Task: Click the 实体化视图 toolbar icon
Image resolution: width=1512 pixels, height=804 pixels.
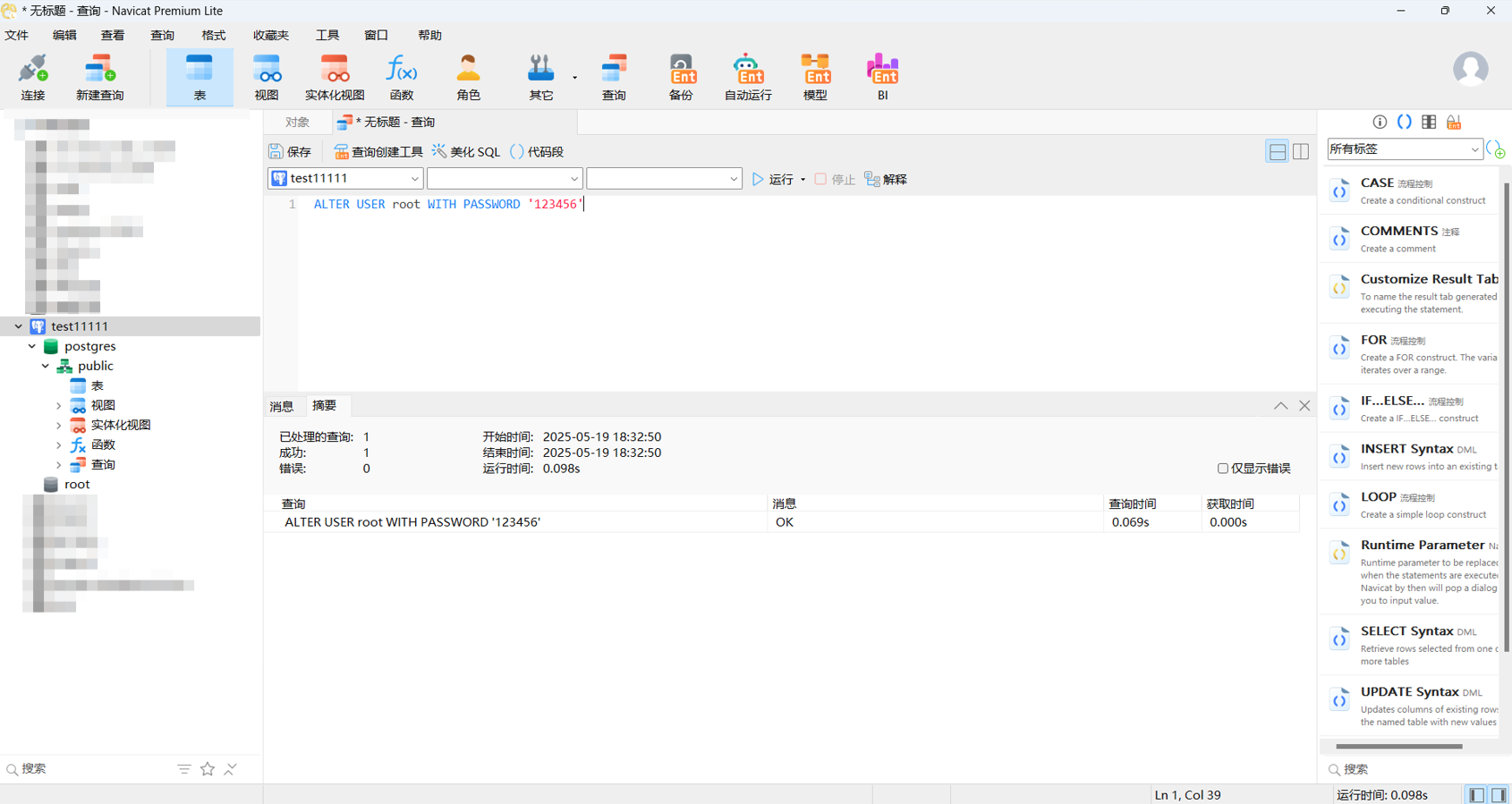Action: (x=335, y=77)
